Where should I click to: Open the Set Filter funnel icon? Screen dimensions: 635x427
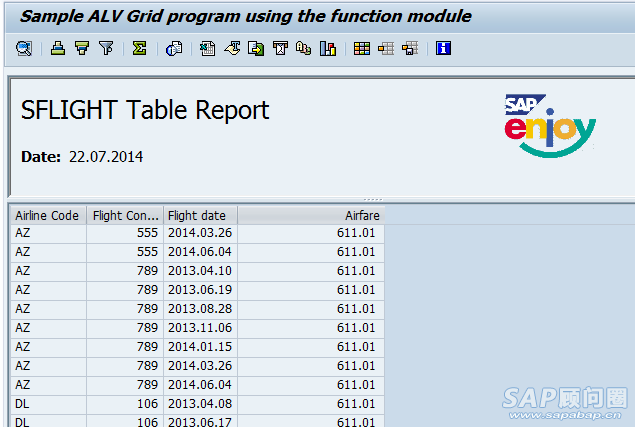point(106,48)
